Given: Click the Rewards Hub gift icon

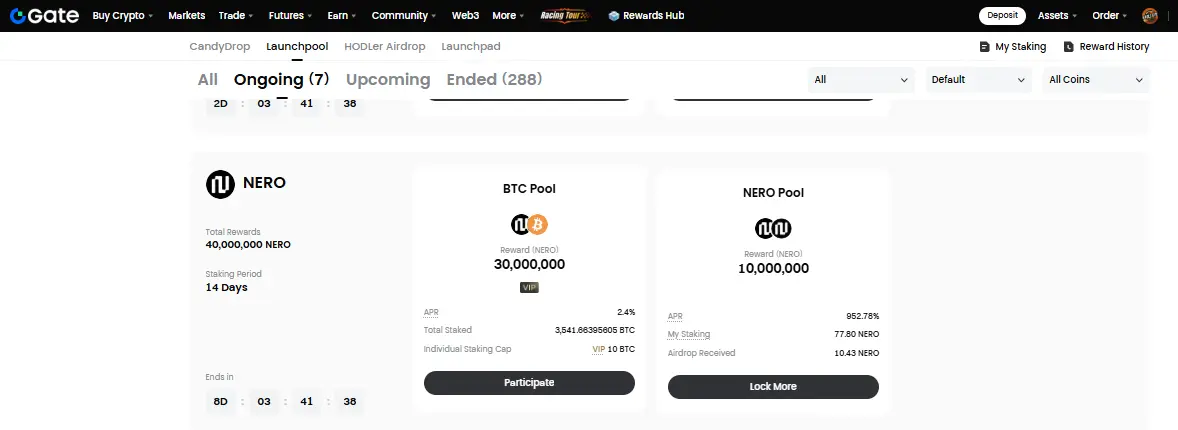Looking at the screenshot, I should coord(614,16).
